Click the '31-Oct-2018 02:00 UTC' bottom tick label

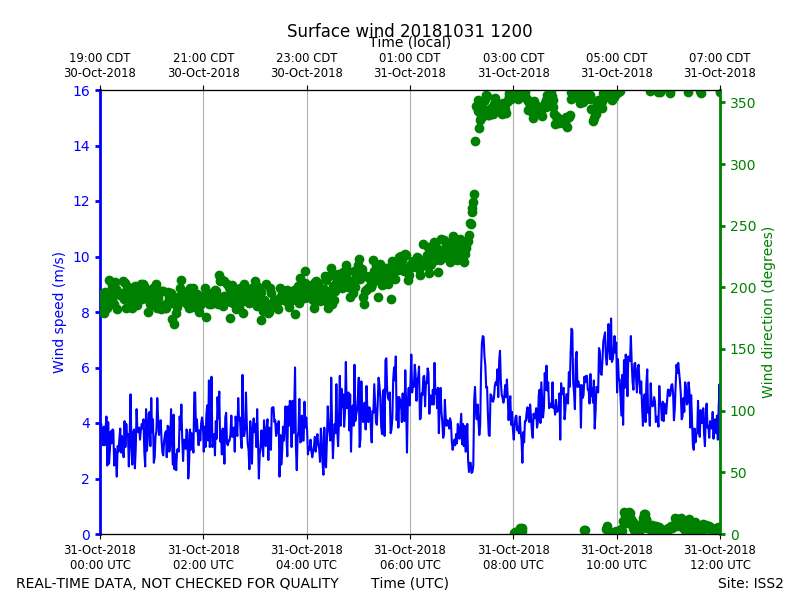204,557
